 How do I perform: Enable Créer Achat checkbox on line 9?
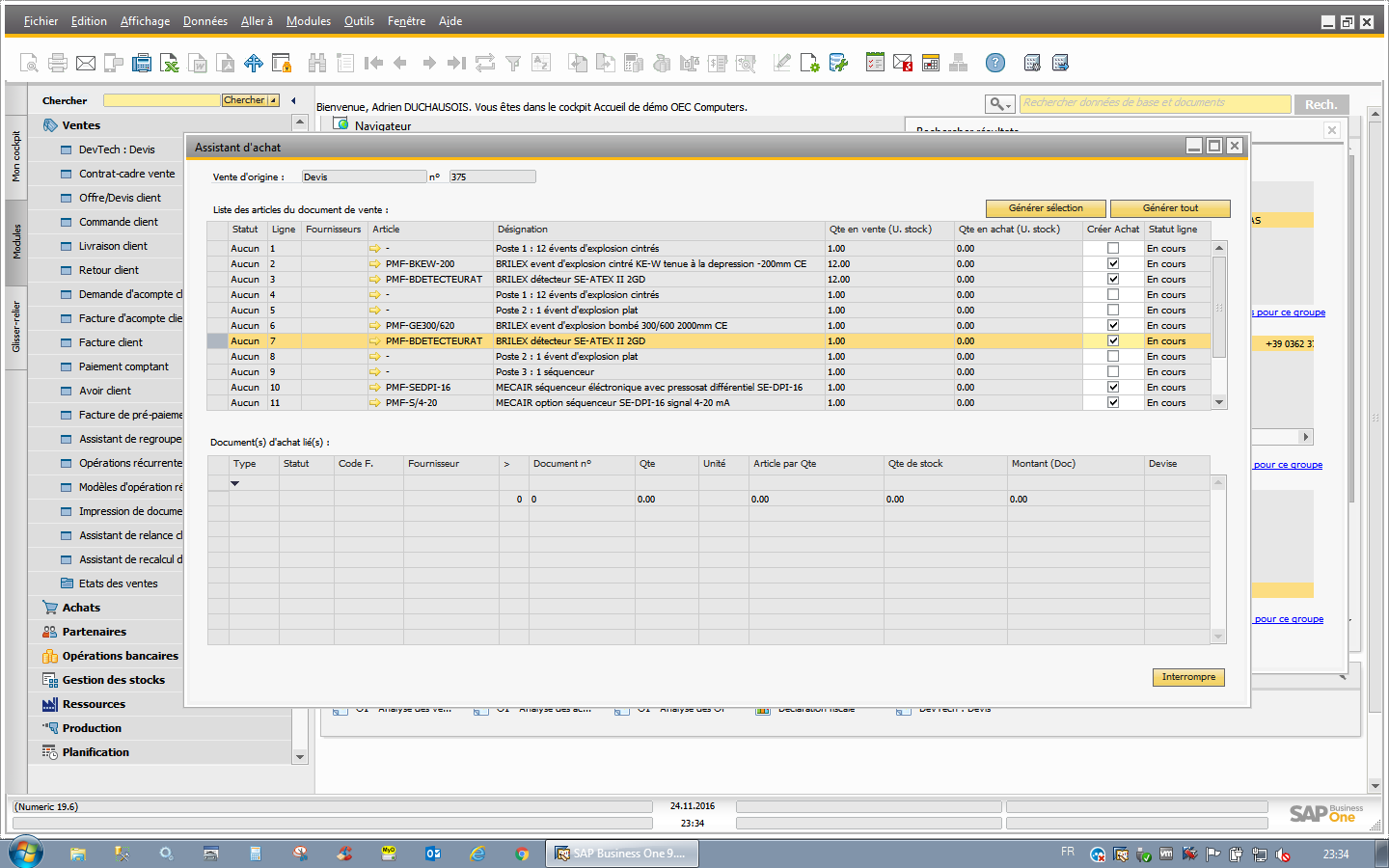1113,372
